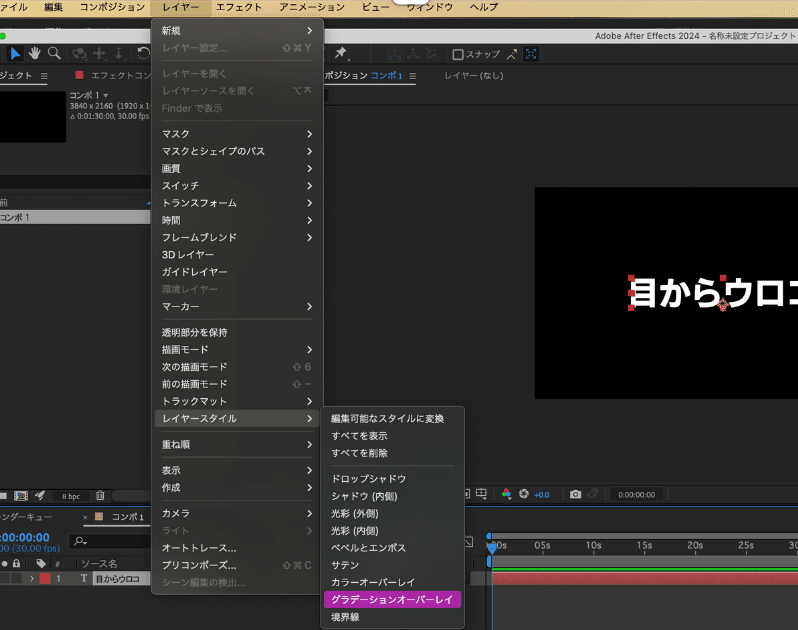Click the 8 bpc color depth button

71,496
